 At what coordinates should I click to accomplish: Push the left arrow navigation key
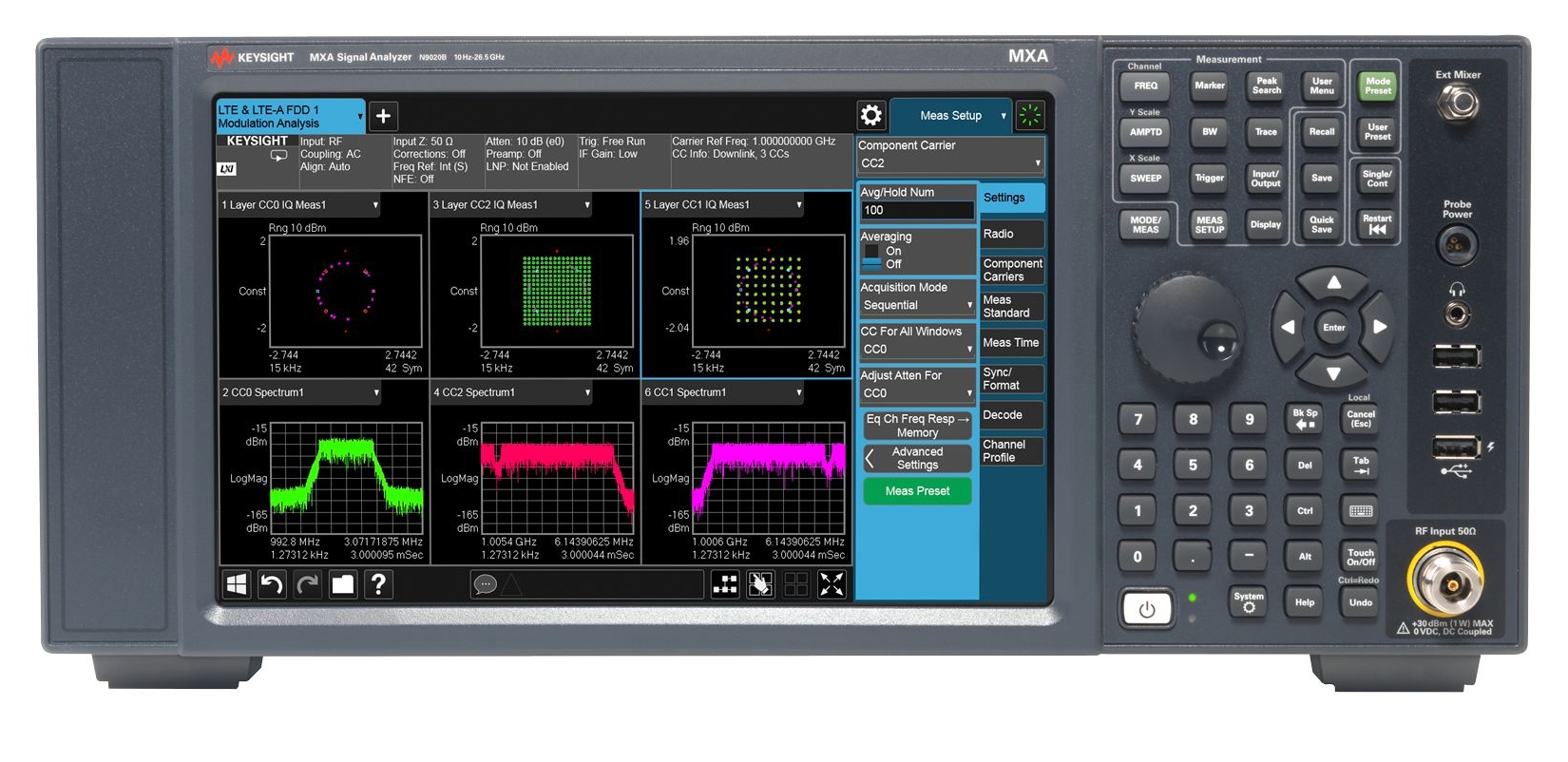pyautogui.click(x=1288, y=328)
